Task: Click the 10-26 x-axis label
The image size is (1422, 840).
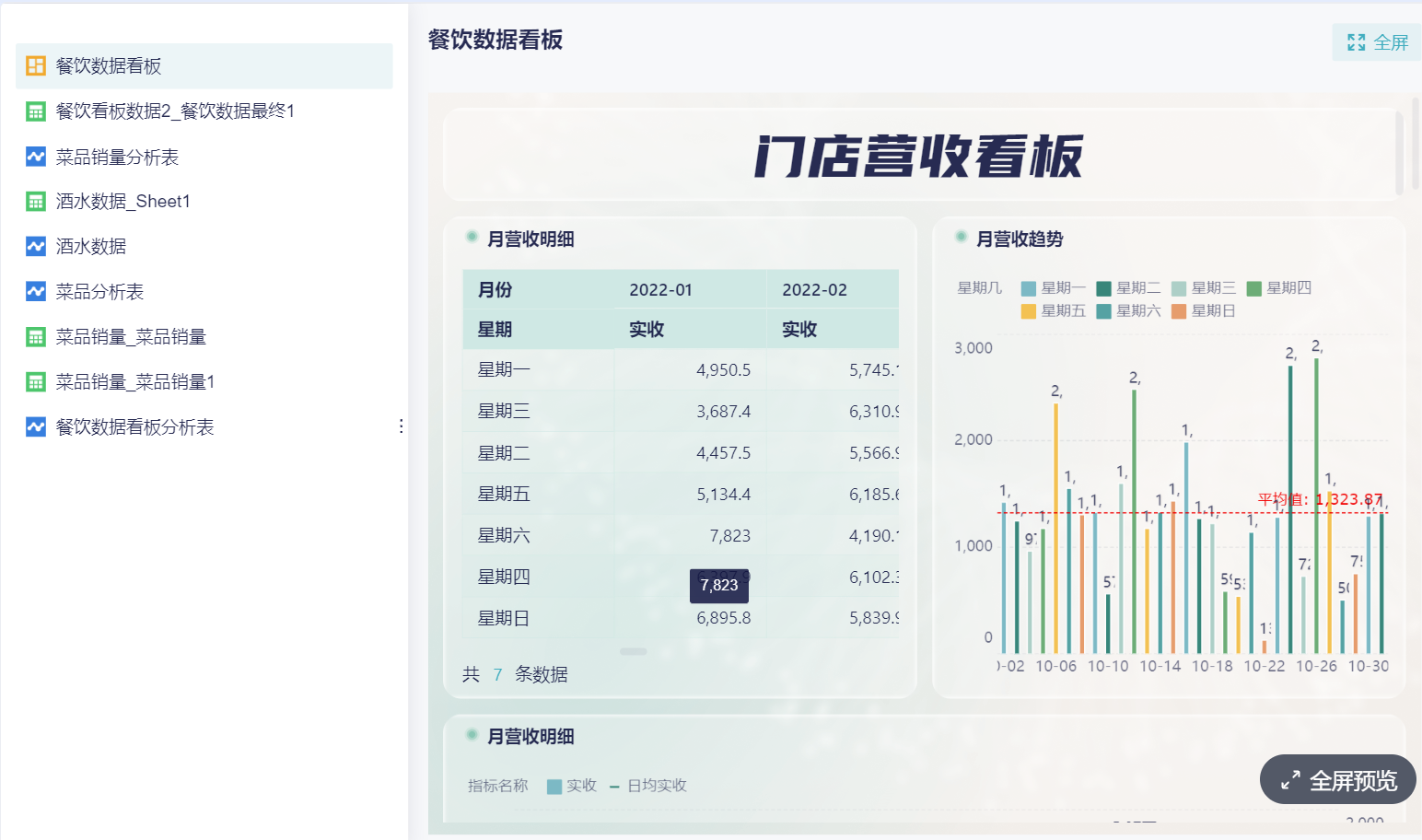Action: [1316, 666]
